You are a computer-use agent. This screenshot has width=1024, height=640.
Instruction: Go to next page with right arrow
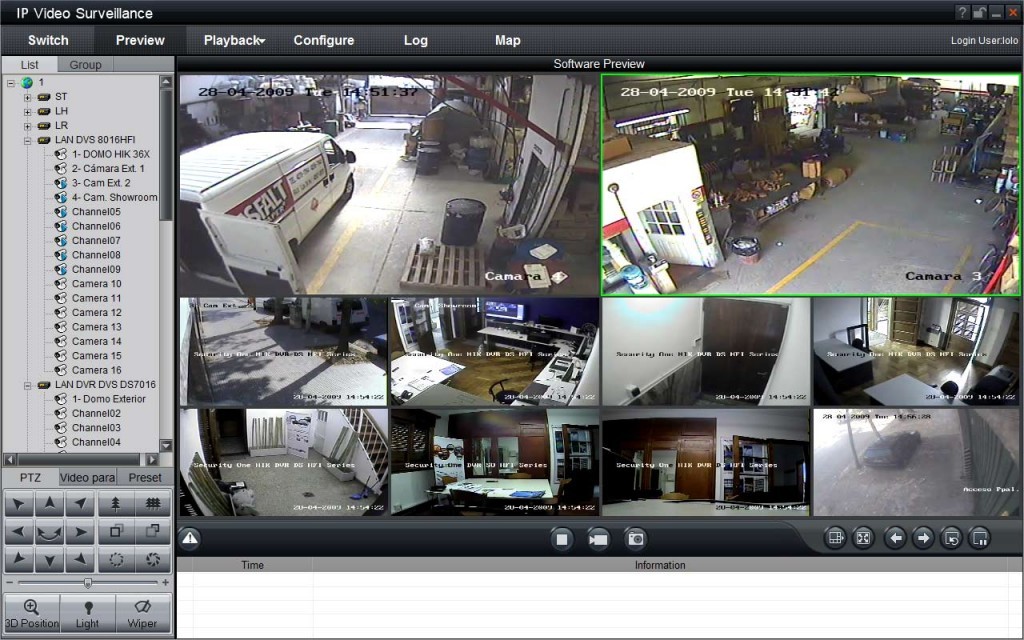click(x=923, y=539)
